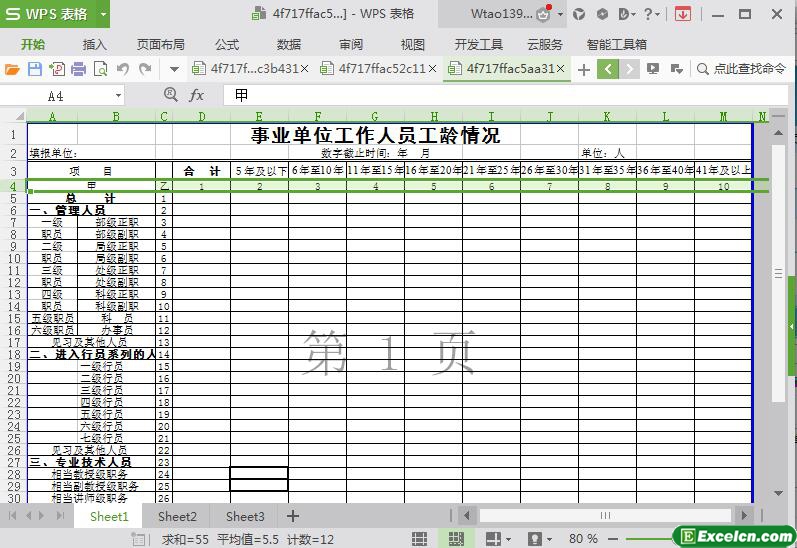Click the fx insert function icon
The image size is (797, 548).
click(x=196, y=95)
